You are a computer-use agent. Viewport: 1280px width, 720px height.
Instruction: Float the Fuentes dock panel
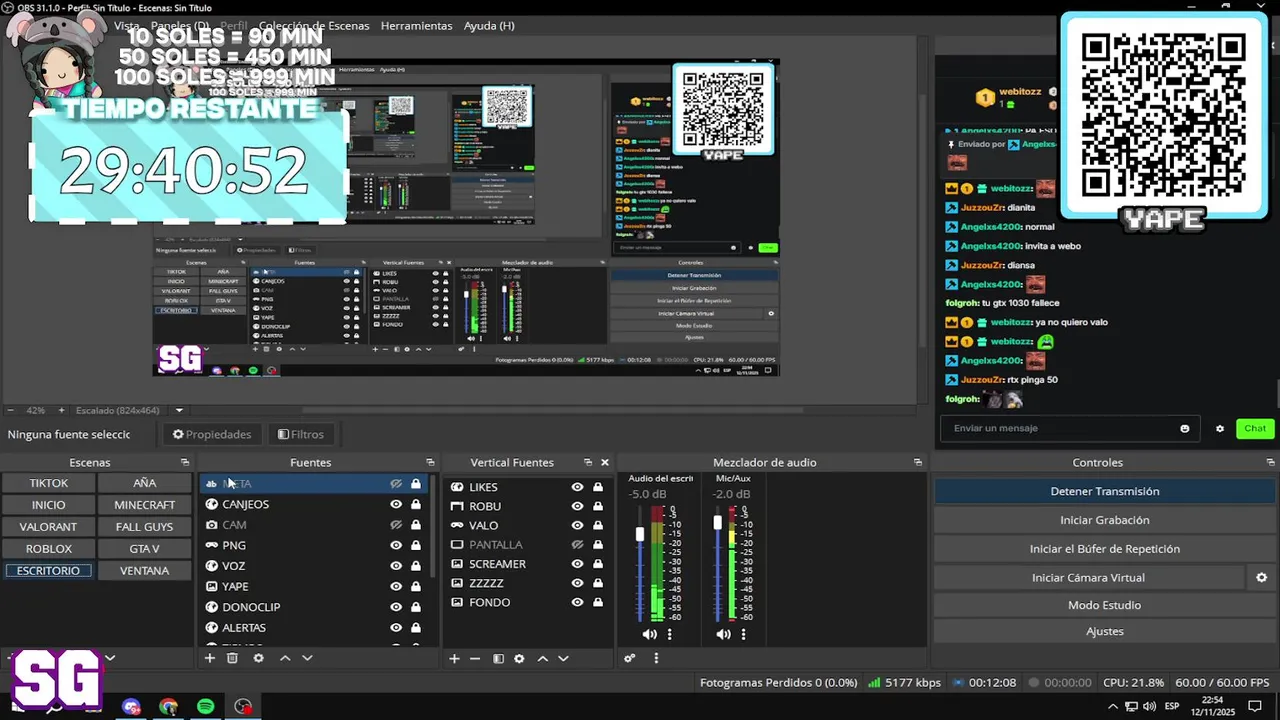point(430,462)
